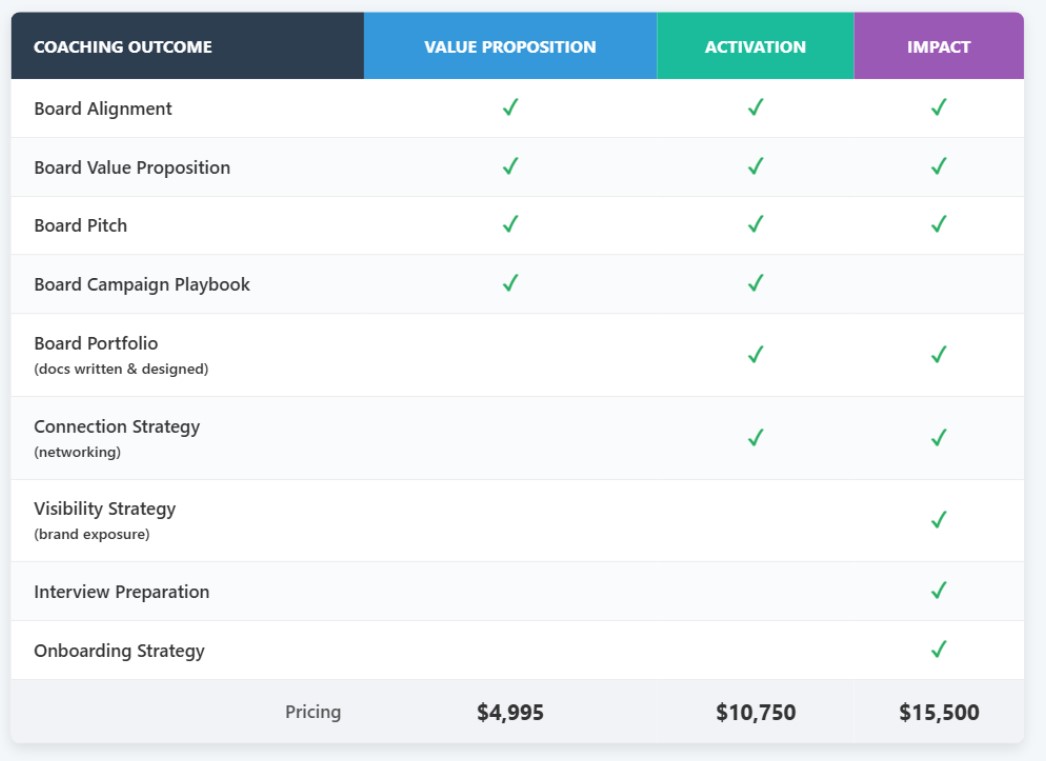Click the Pricing label in footer row
1046x761 pixels.
313,712
